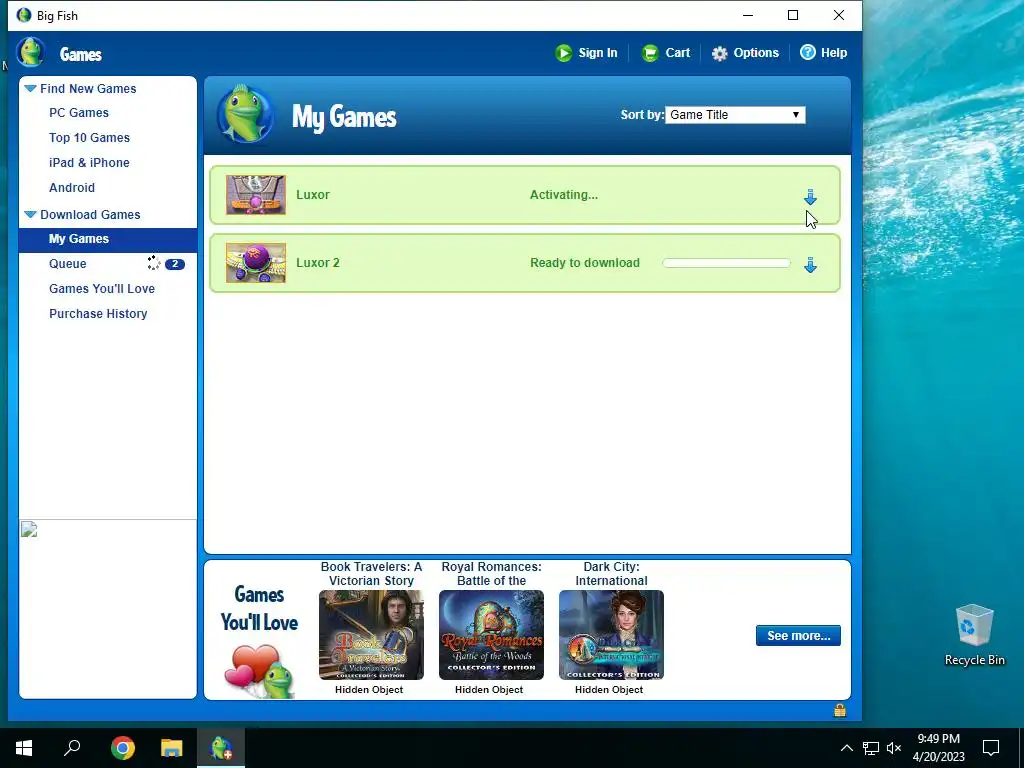1024x768 pixels.
Task: Collapse the Download Games section
Action: (30, 214)
